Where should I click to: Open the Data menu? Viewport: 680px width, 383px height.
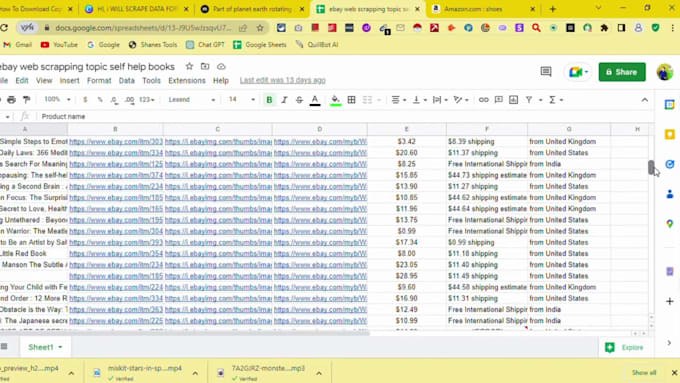126,81
